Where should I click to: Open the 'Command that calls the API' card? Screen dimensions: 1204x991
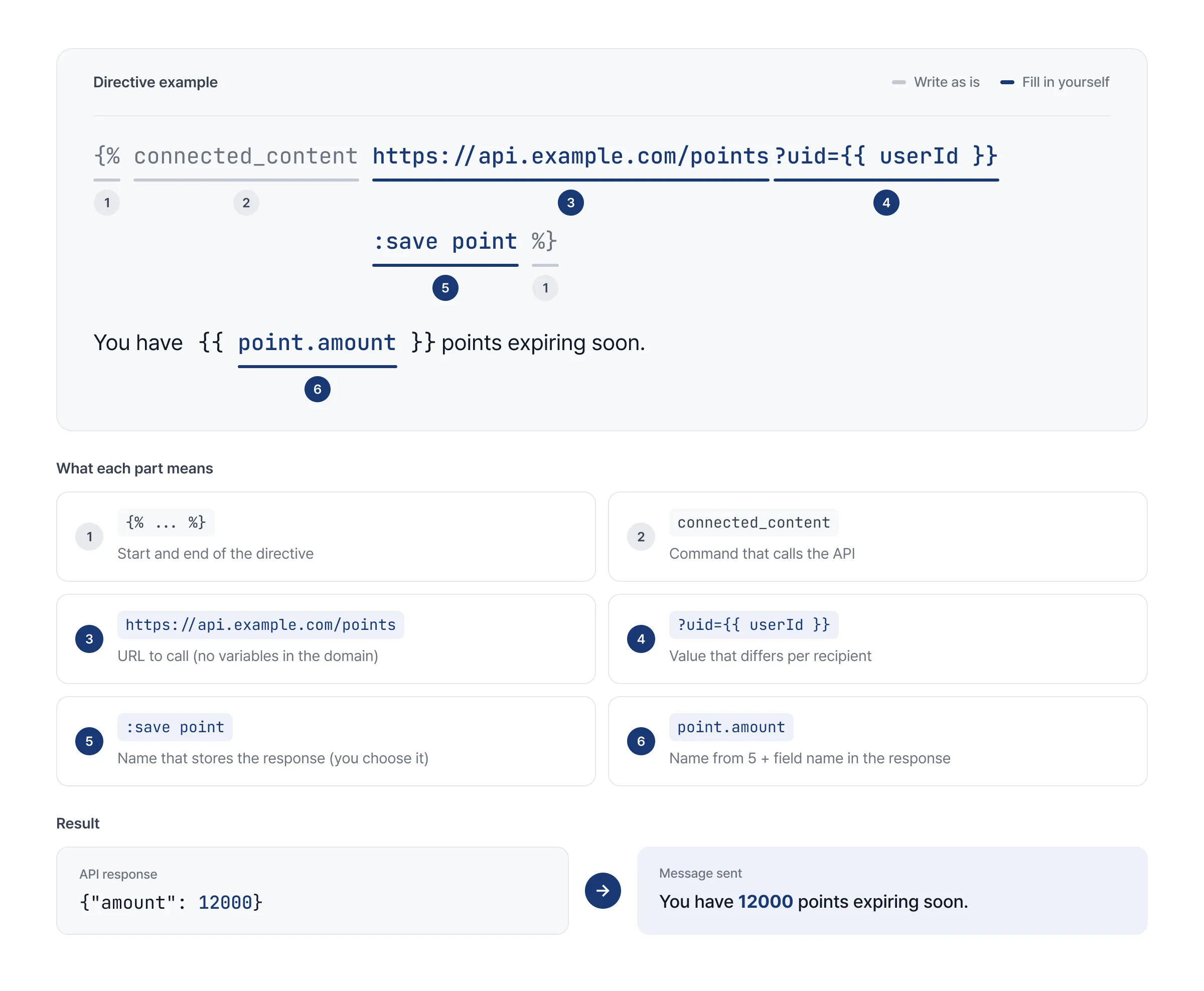877,537
